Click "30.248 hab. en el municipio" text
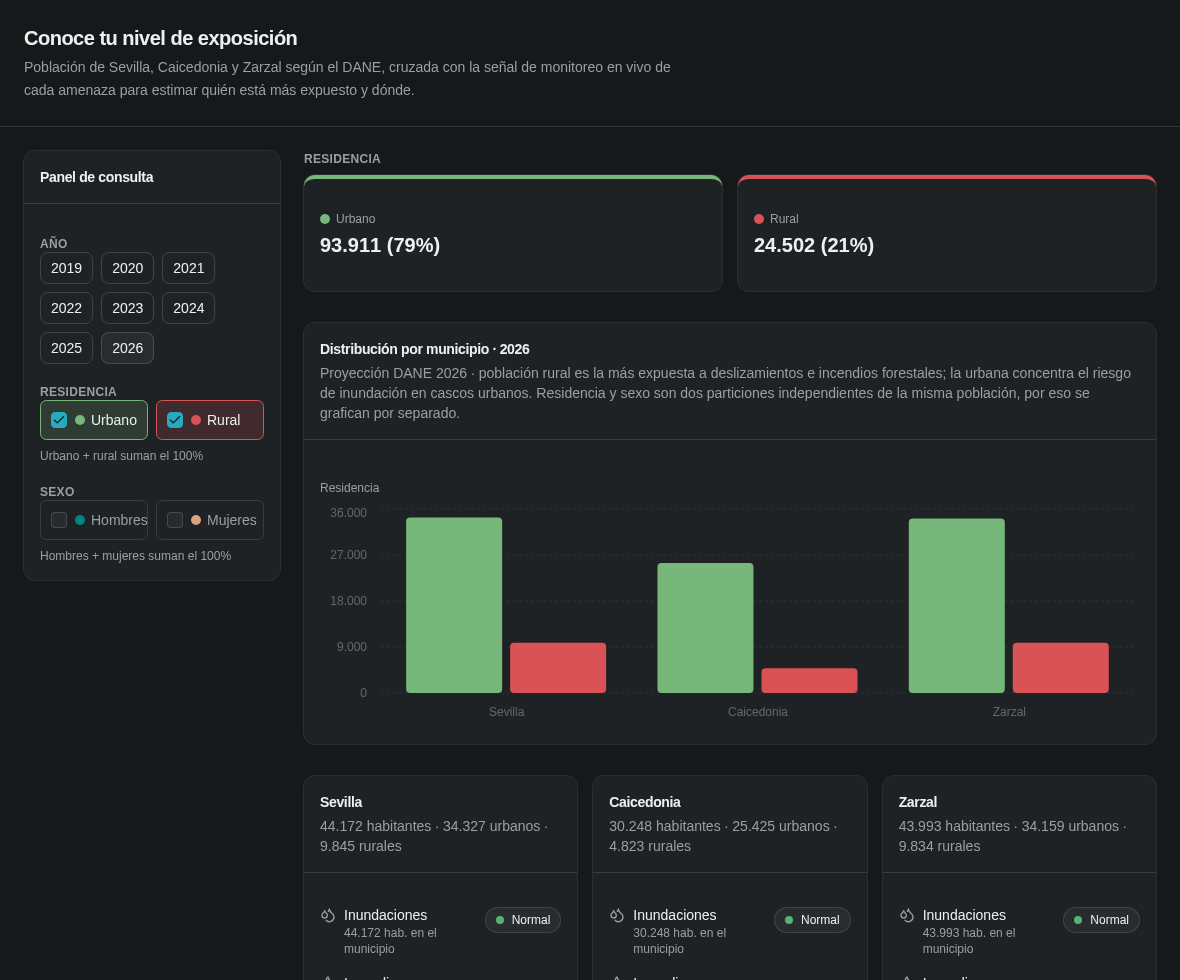 tap(680, 941)
